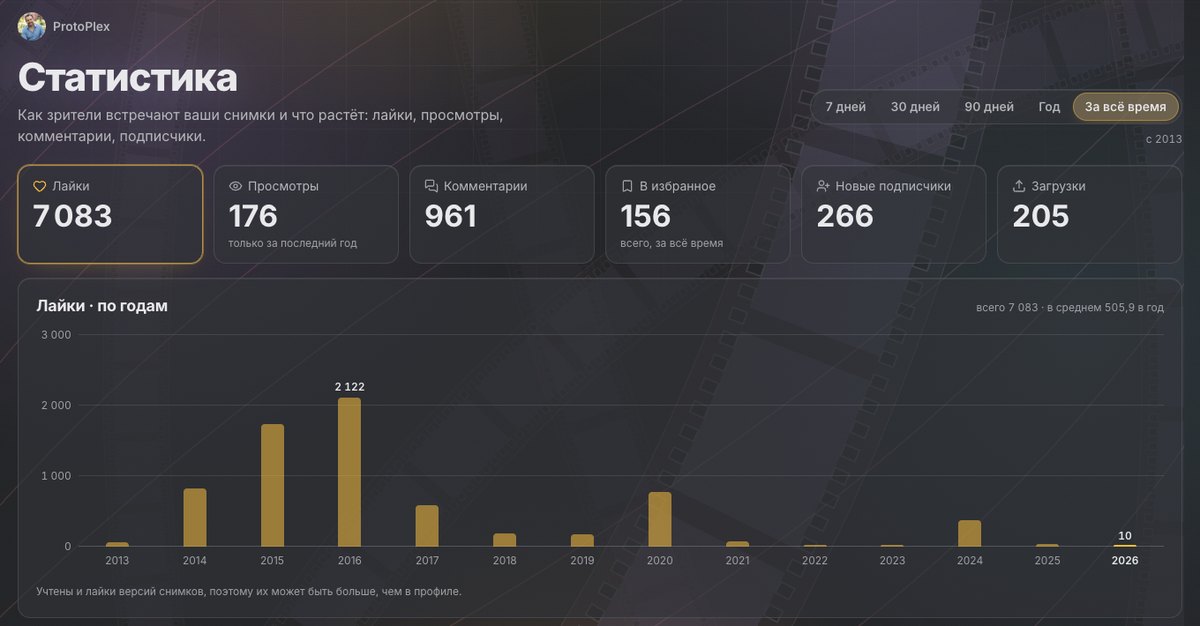Click the 2022 axis label
Image resolution: width=1200 pixels, height=626 pixels.
815,561
